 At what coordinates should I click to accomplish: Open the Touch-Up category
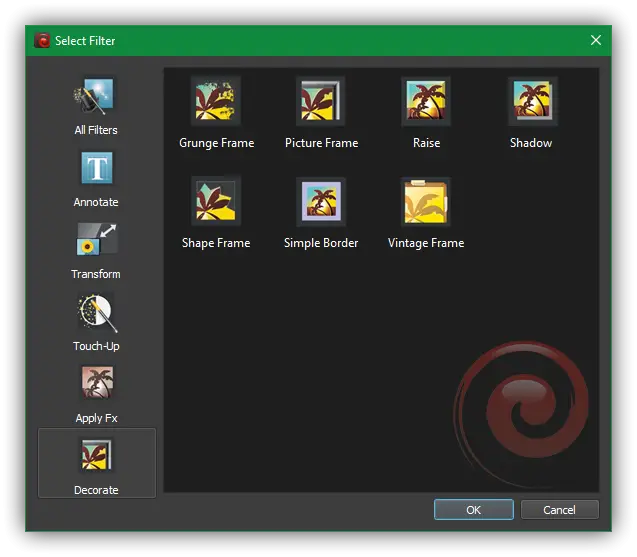pos(96,314)
